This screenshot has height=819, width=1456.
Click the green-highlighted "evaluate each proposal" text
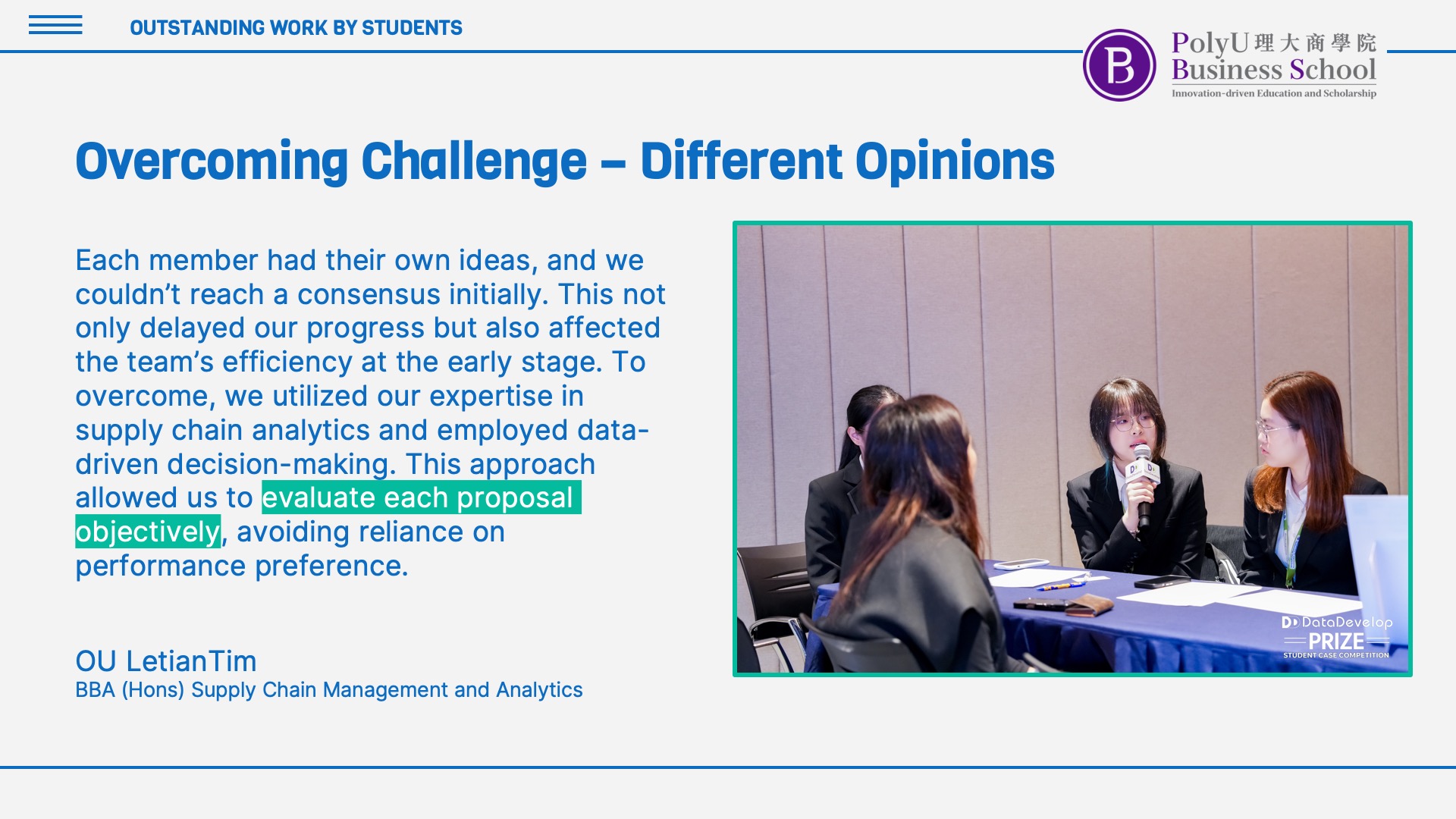(421, 498)
